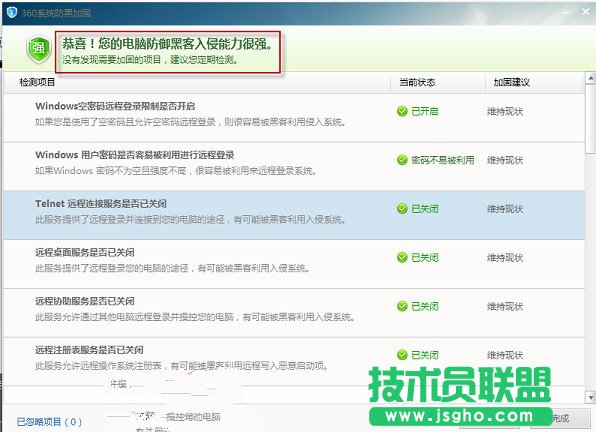Click the 360系统防黑加固 window title
Screen dimensions: 596x432
click(56, 13)
